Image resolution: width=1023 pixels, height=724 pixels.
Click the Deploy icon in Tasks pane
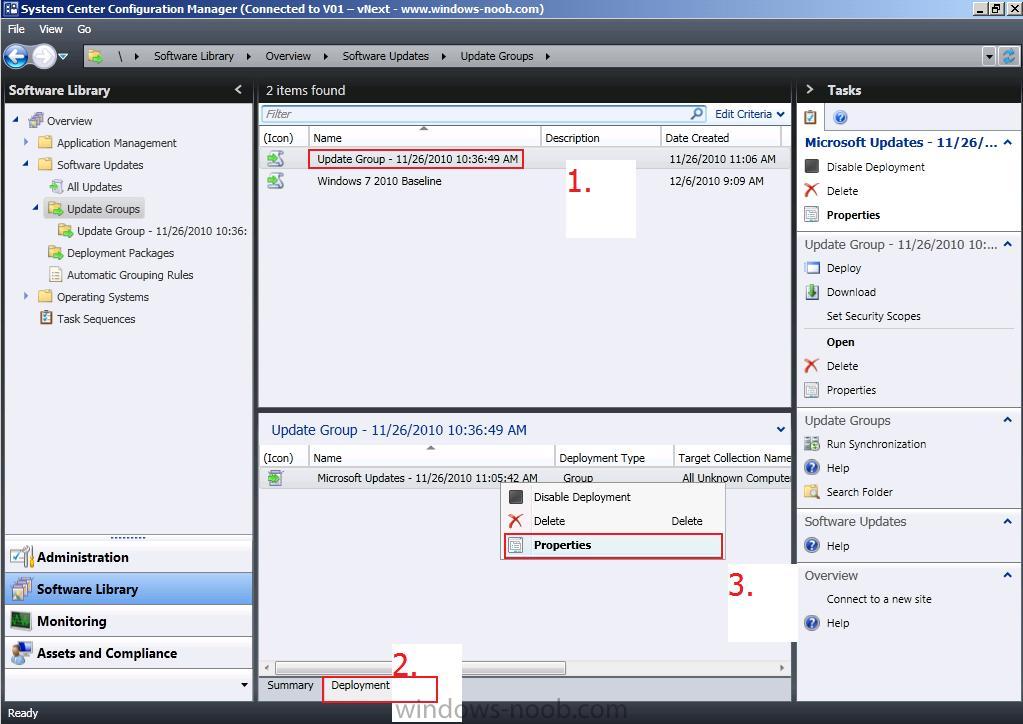tap(812, 268)
